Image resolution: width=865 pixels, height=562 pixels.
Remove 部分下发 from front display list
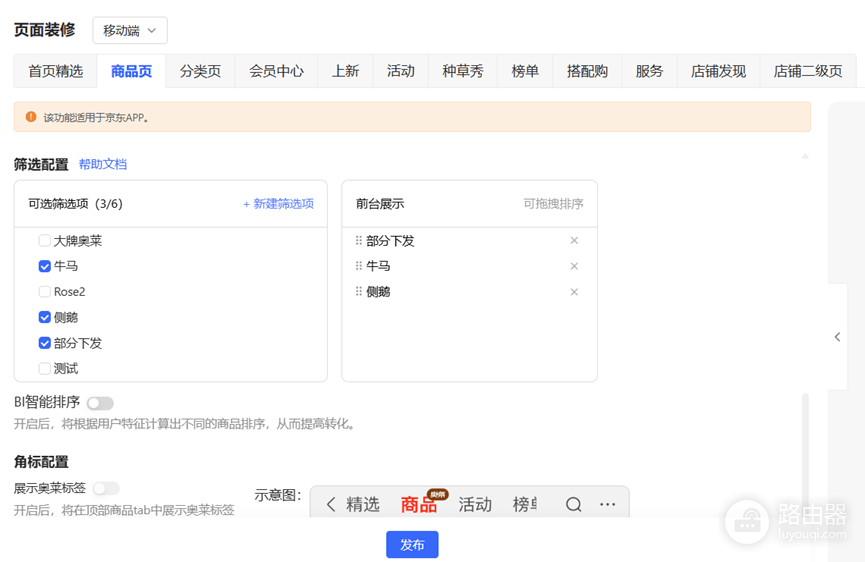574,240
